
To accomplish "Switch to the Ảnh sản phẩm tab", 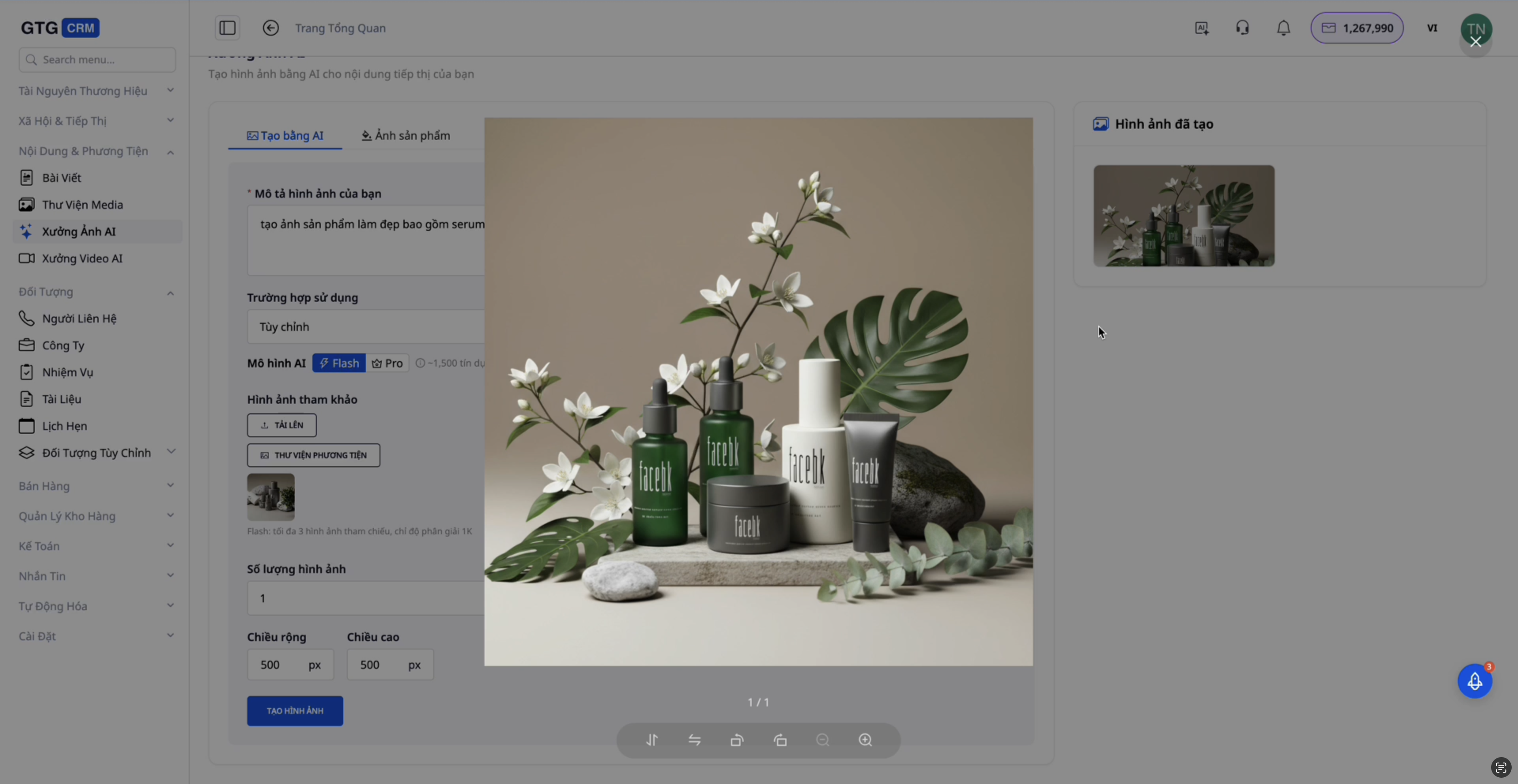I will click(405, 136).
